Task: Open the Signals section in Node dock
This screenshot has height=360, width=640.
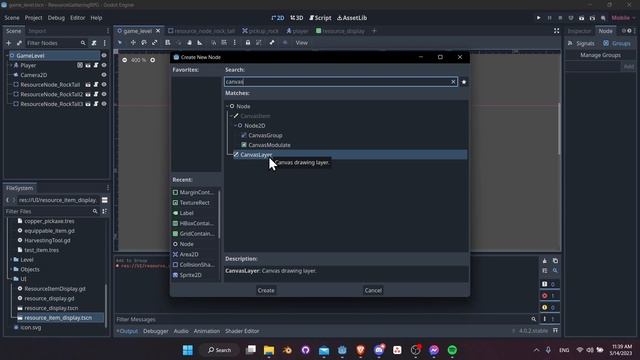Action: point(581,43)
